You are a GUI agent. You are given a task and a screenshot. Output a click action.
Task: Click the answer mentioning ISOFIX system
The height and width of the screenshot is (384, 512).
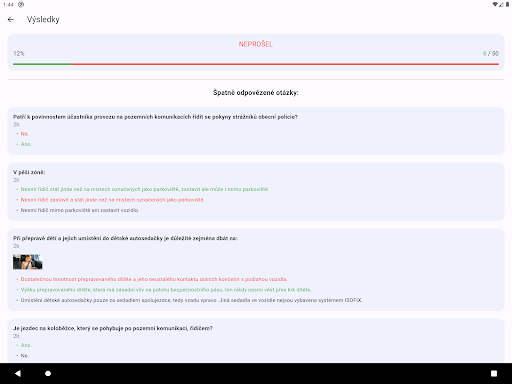[191, 300]
